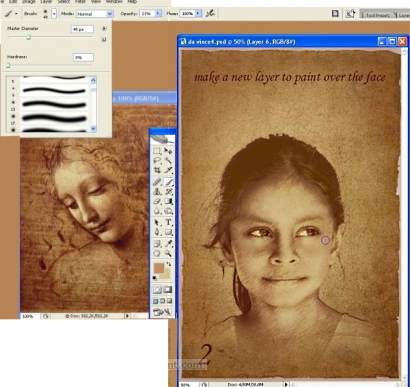
Task: Select the Blur tool
Action: pos(157,211)
